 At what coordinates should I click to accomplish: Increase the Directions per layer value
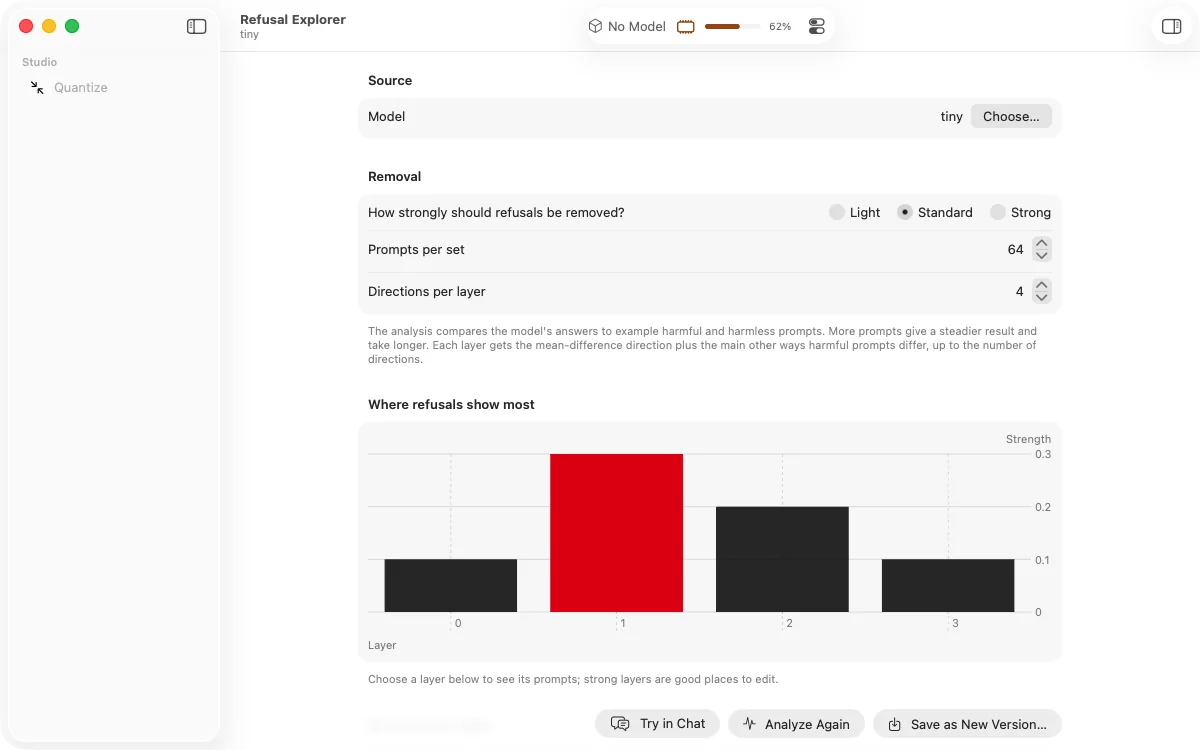[1042, 285]
